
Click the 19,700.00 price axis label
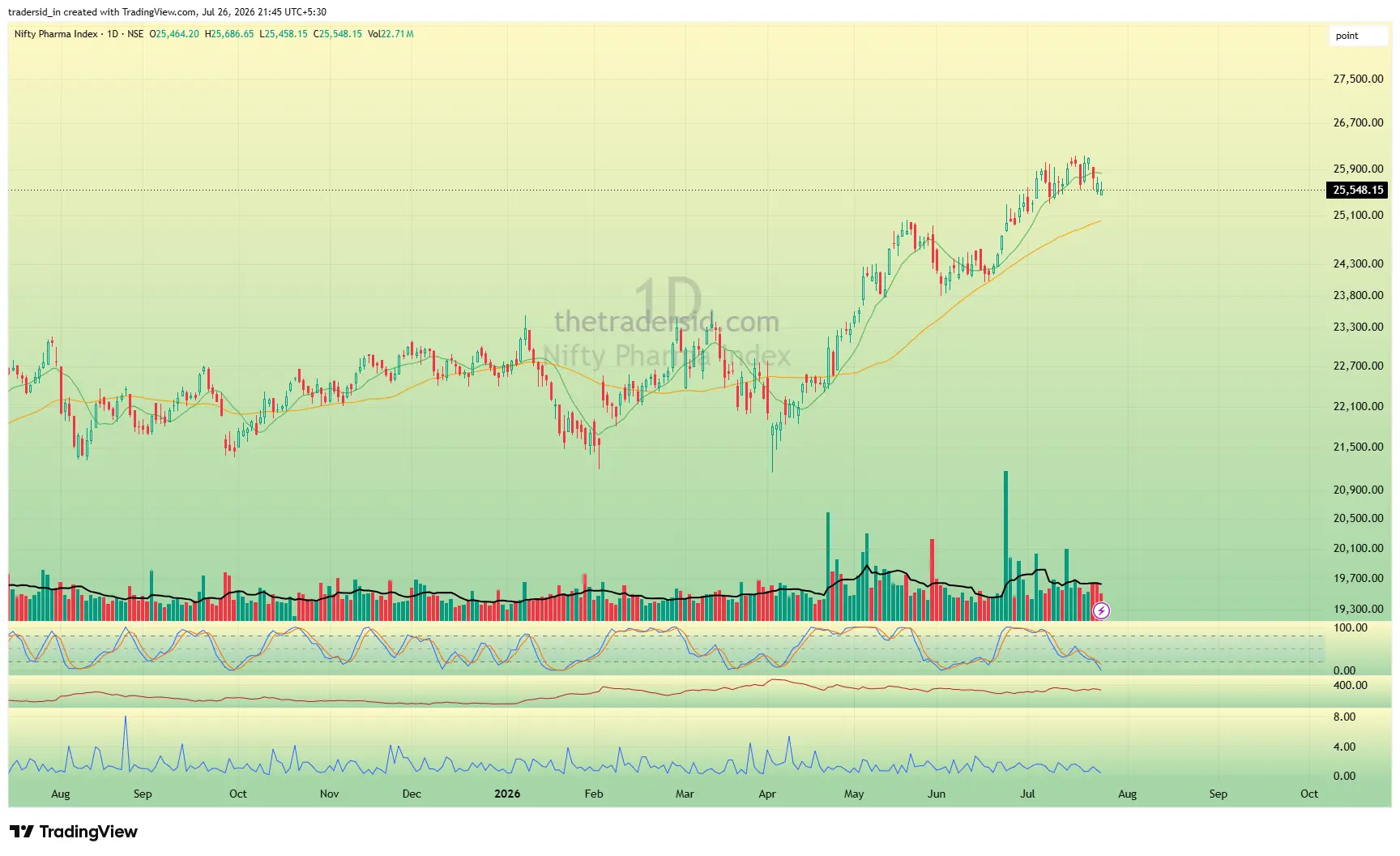tap(1359, 578)
